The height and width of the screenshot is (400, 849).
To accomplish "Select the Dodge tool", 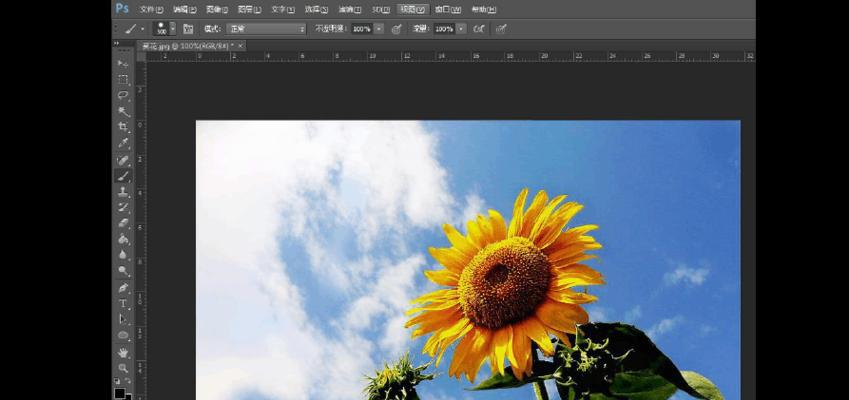I will click(123, 271).
